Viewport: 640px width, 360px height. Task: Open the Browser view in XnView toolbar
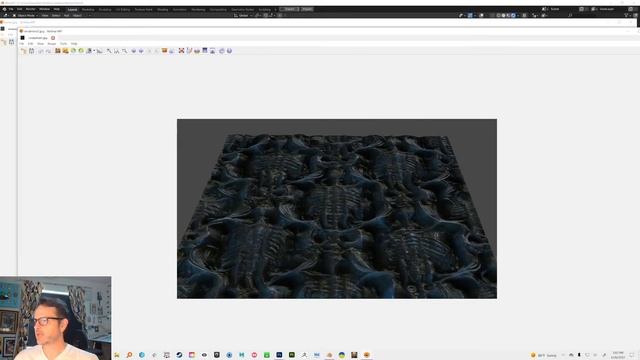tap(23, 51)
